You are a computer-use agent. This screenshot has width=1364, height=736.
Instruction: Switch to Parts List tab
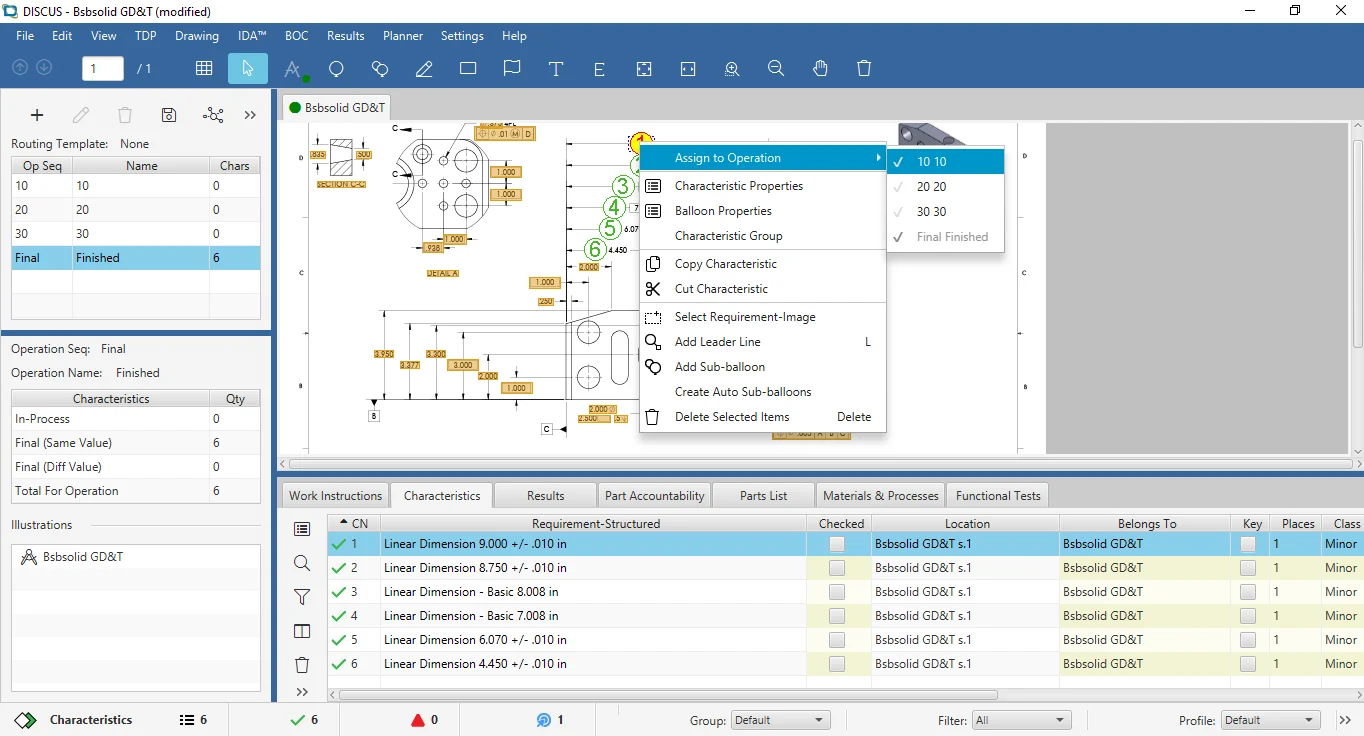point(764,495)
